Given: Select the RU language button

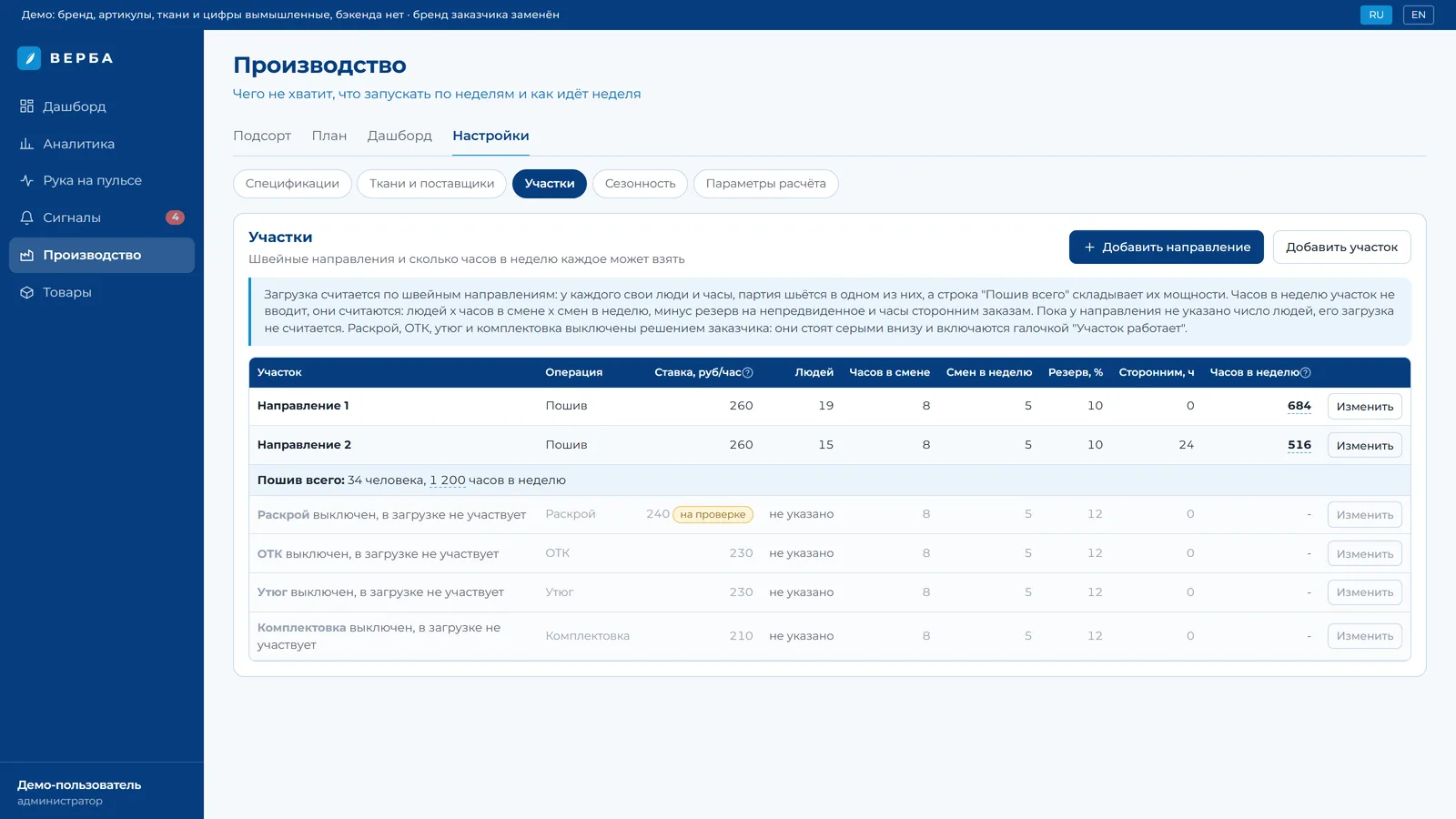Looking at the screenshot, I should click(x=1376, y=15).
